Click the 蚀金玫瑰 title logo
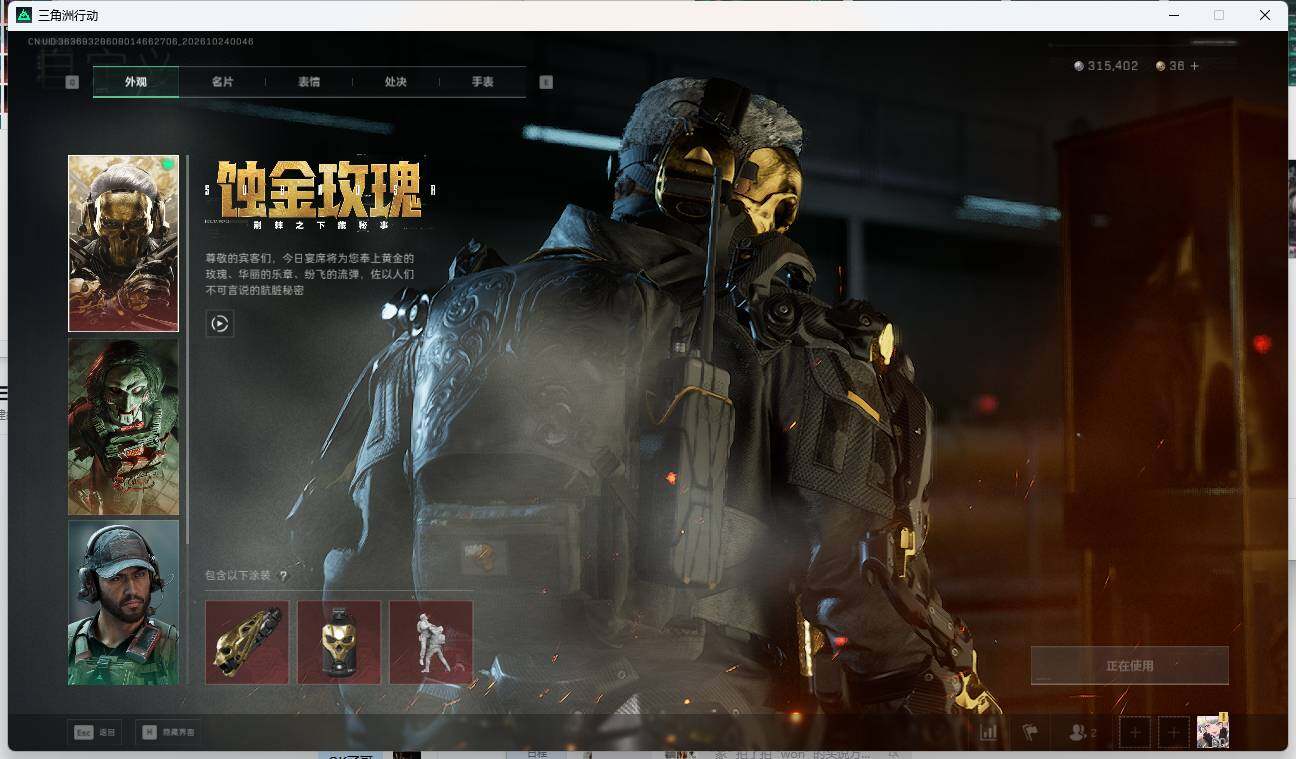 [x=320, y=190]
